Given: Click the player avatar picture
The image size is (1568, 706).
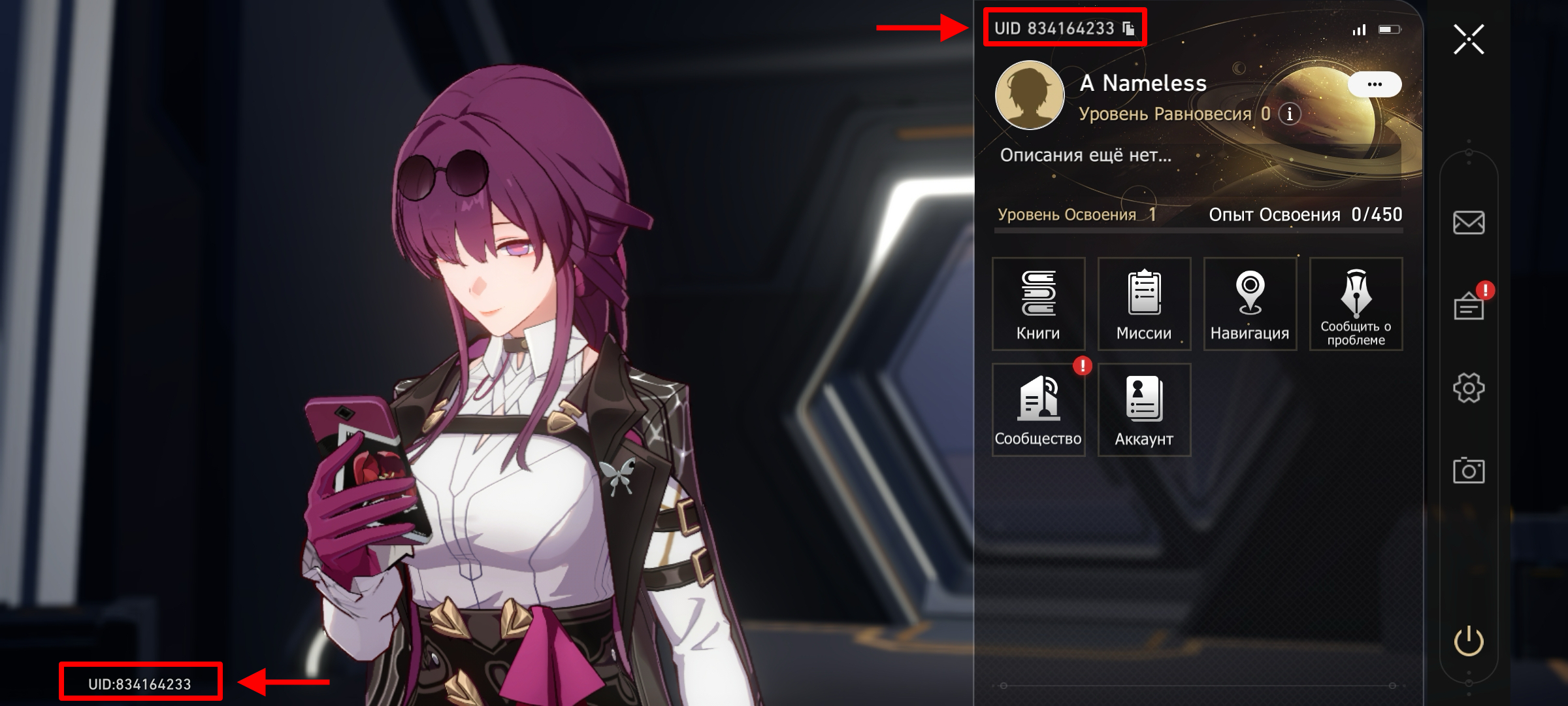Looking at the screenshot, I should [x=1030, y=95].
